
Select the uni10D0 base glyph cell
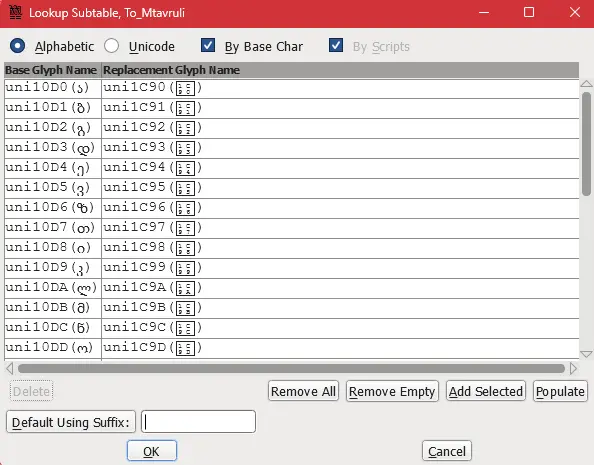53,88
